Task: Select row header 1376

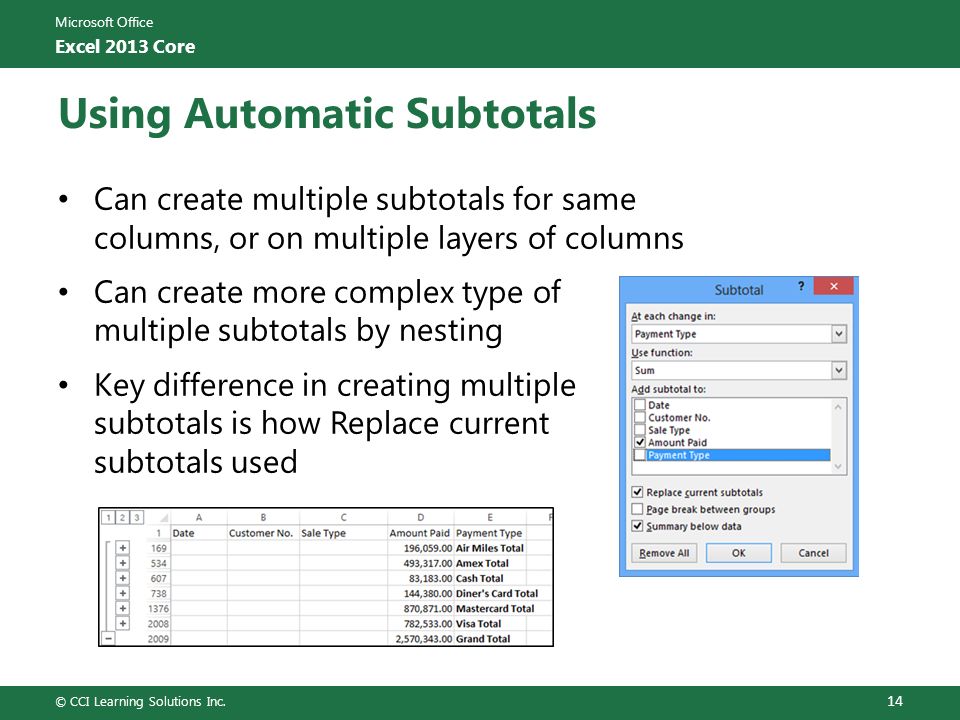Action: coord(158,609)
